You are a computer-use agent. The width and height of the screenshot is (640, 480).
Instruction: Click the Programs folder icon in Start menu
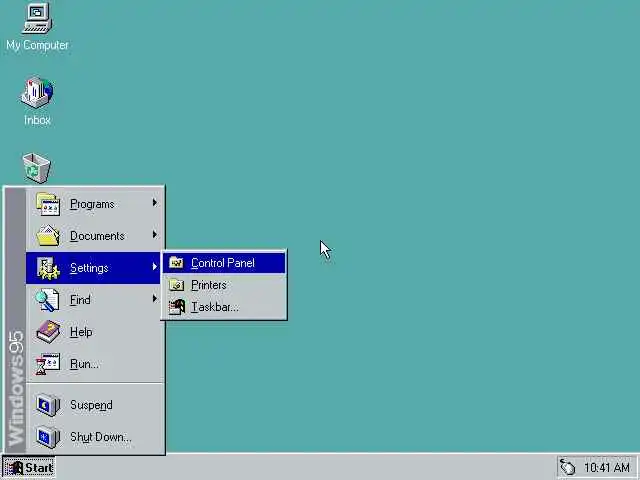[48, 204]
